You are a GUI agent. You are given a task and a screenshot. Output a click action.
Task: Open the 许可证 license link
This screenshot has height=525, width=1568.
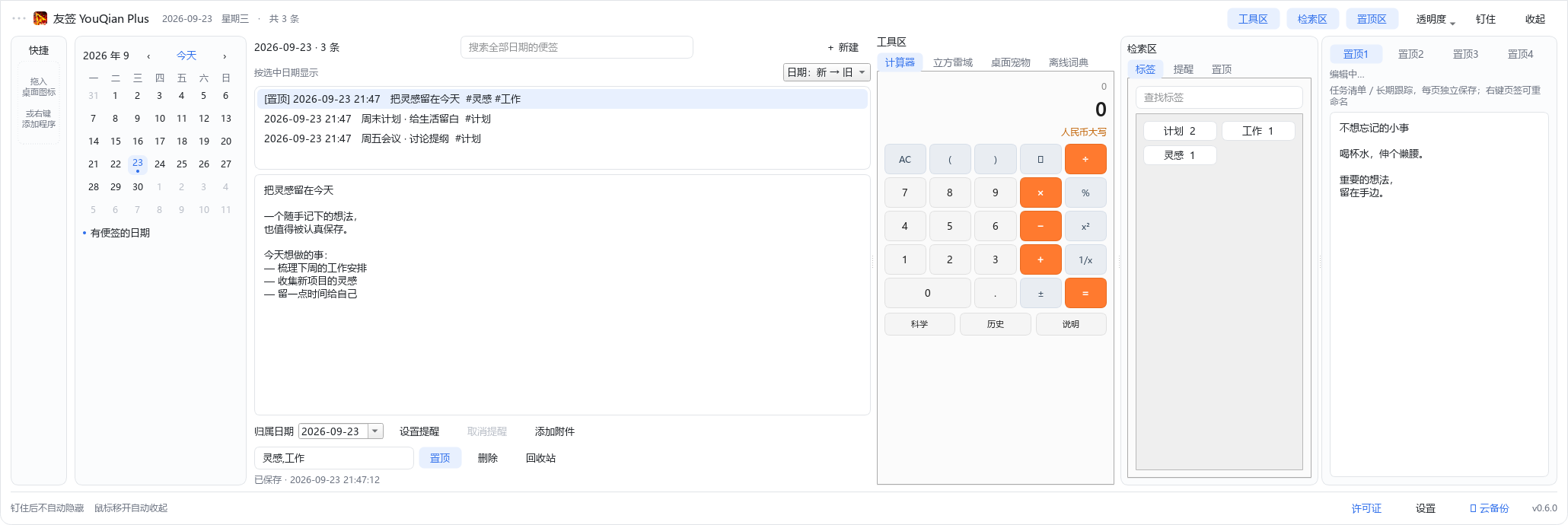point(1366,508)
